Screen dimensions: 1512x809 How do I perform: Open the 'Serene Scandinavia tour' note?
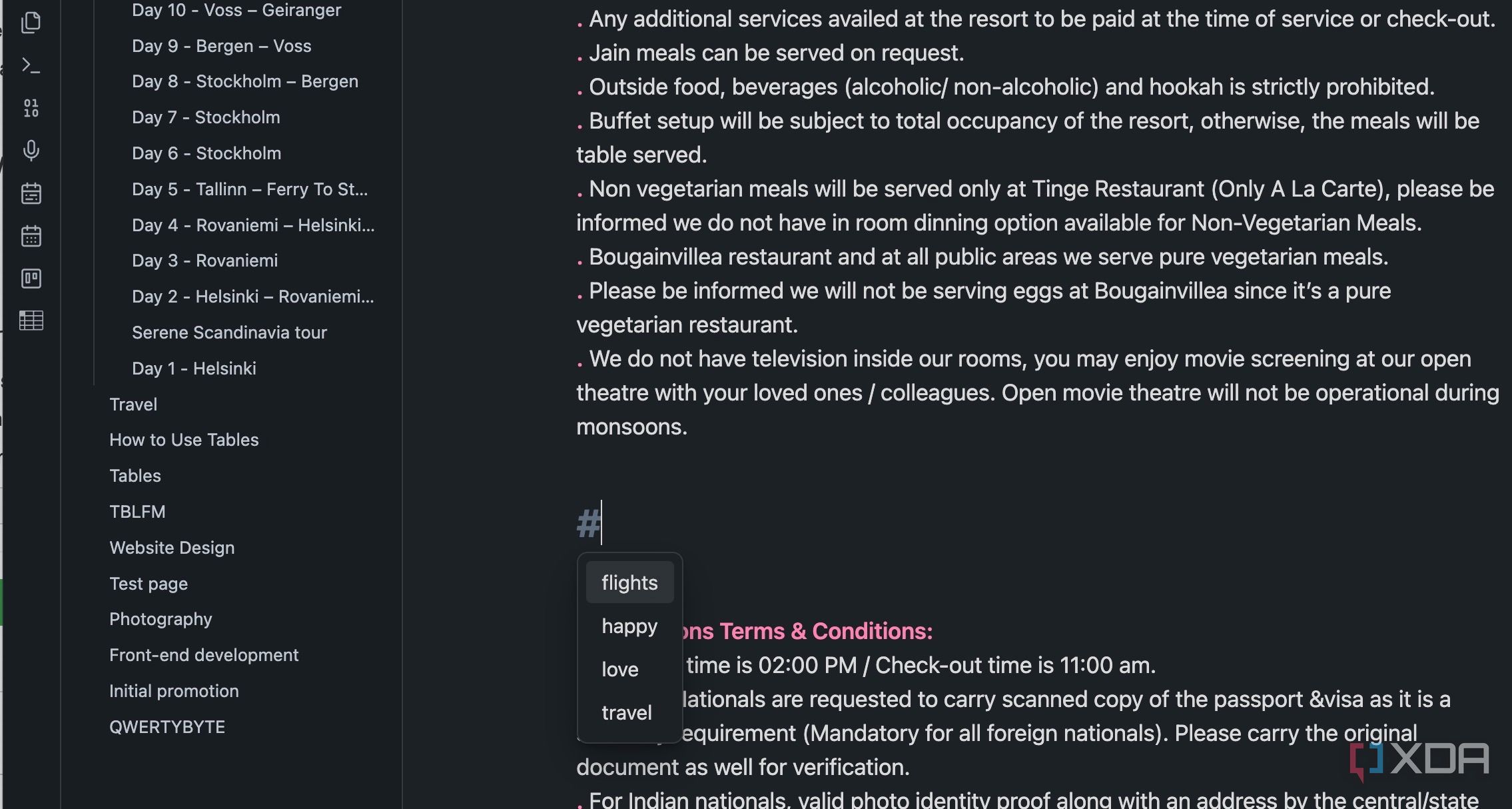(229, 333)
